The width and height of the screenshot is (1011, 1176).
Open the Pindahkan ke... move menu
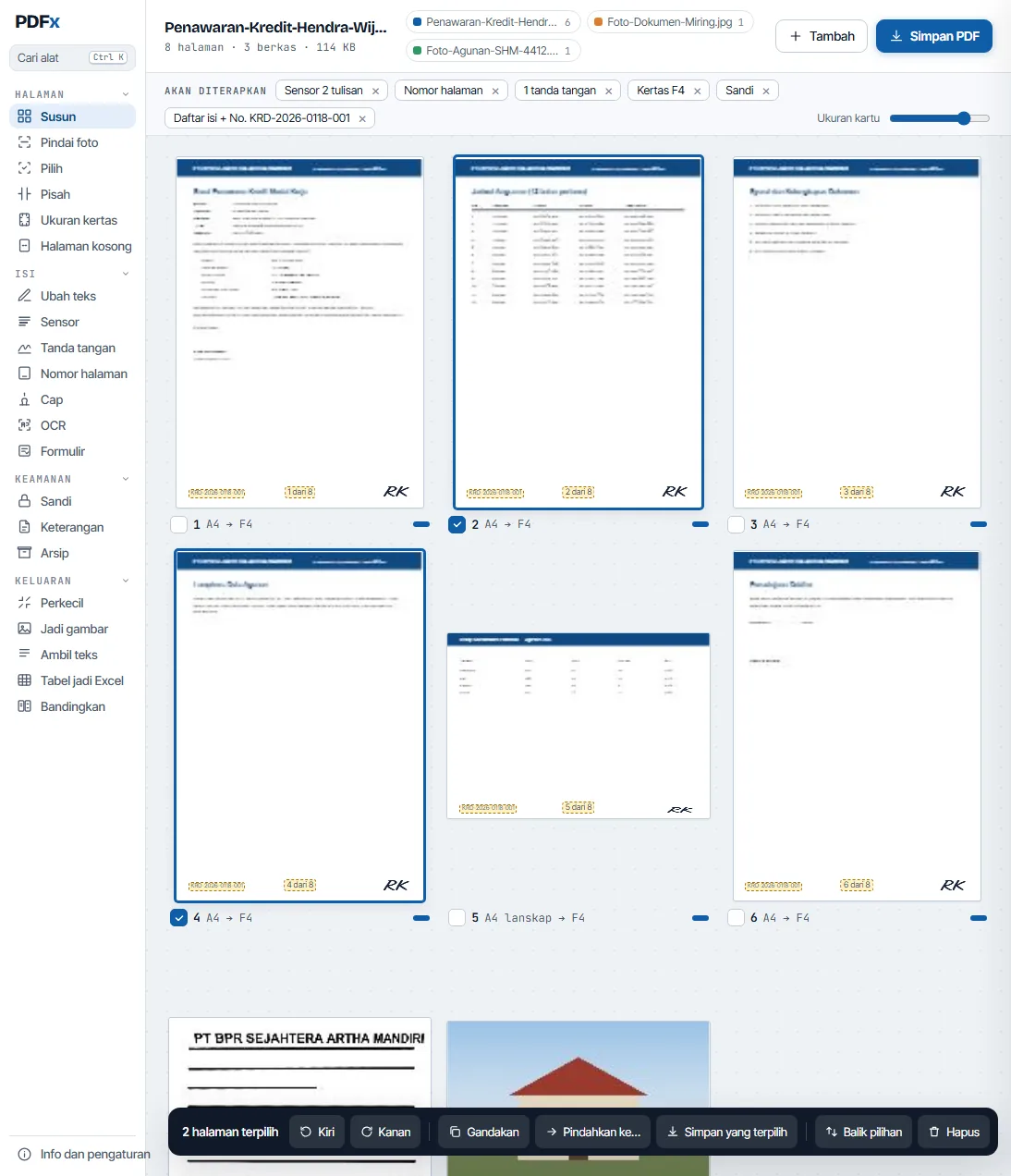tap(593, 1132)
